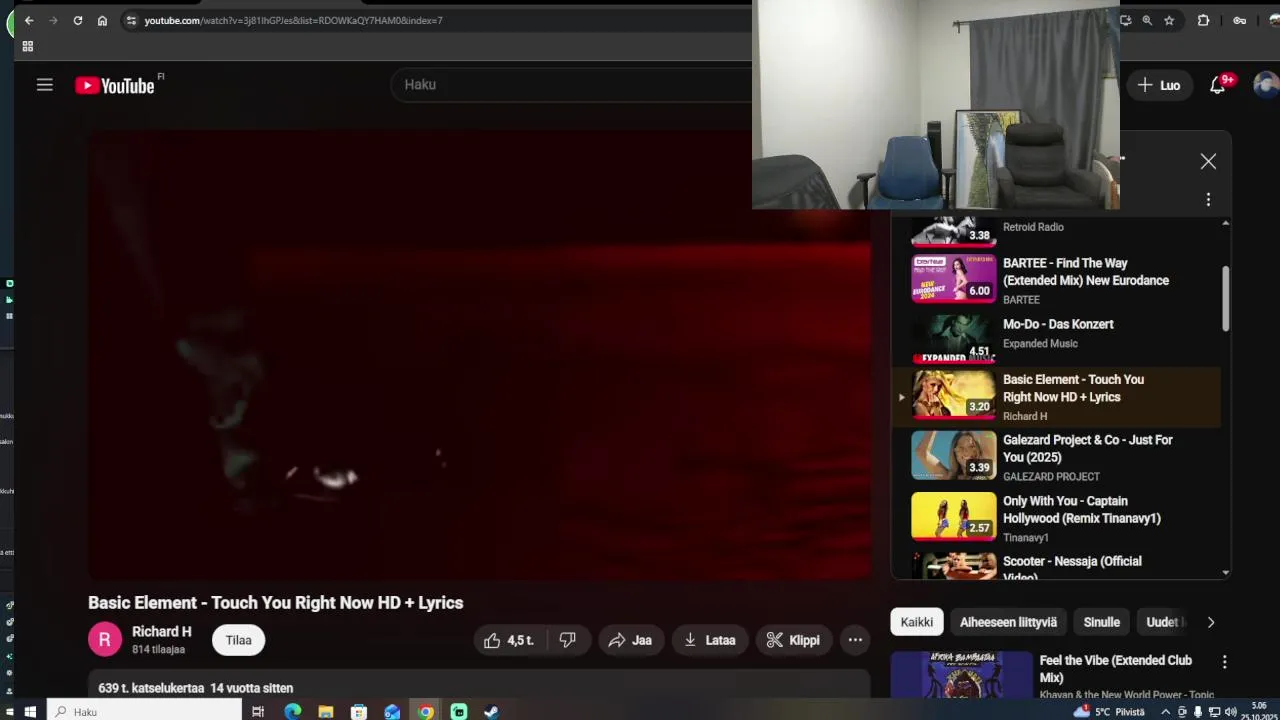Open the Windows Start menu
Image resolution: width=1280 pixels, height=720 pixels.
click(x=30, y=712)
